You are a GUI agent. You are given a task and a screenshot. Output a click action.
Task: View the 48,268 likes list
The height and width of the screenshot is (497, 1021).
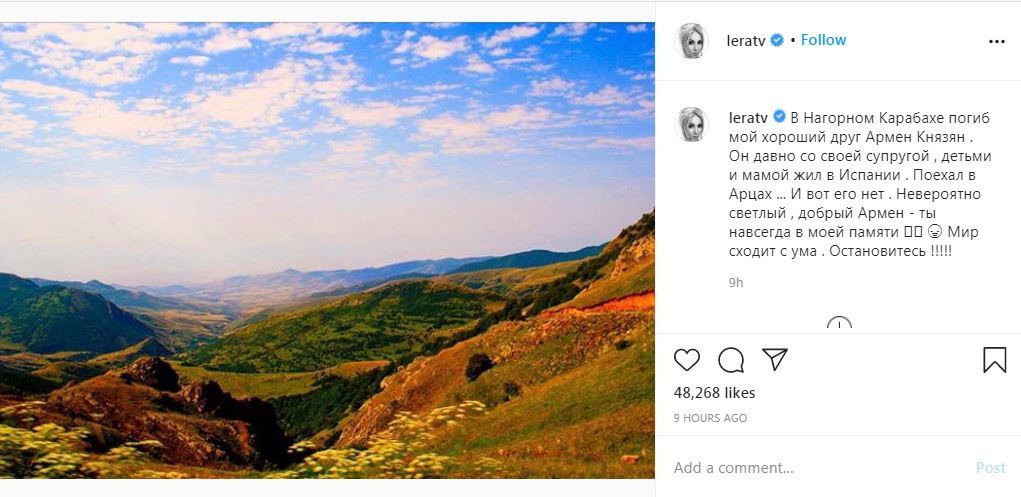coord(715,393)
